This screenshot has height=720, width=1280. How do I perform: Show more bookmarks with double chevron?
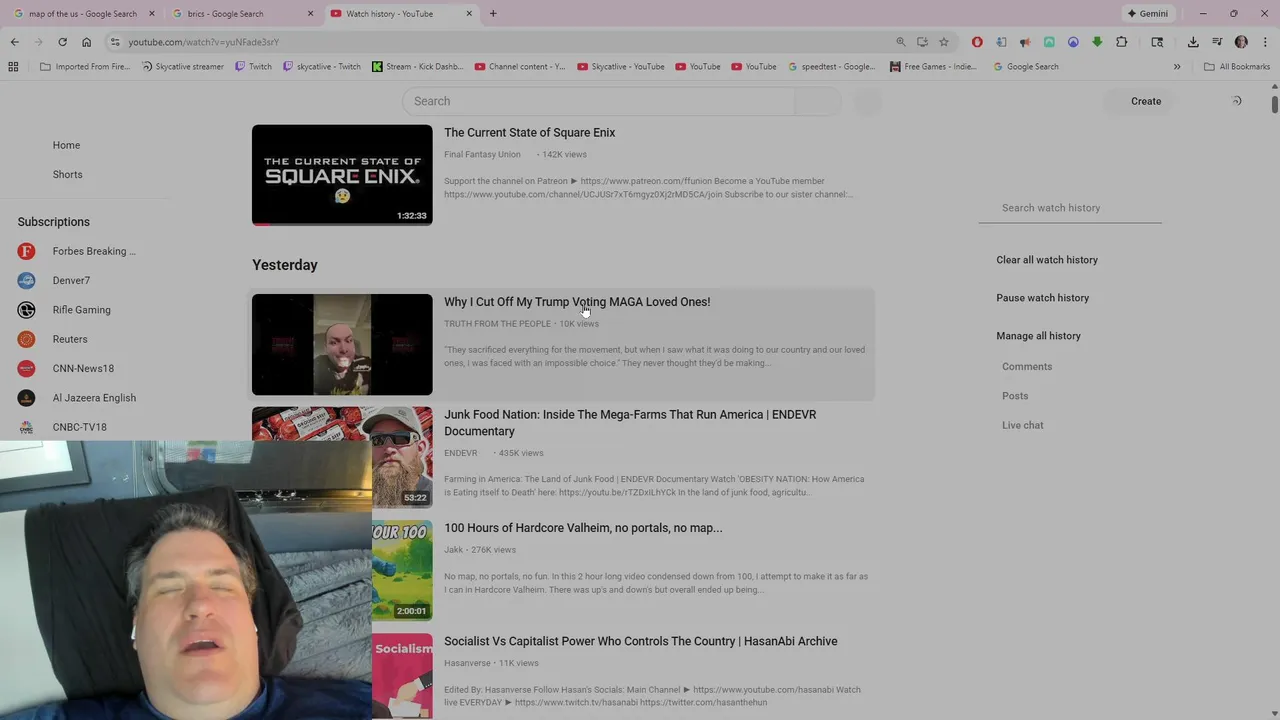(x=1177, y=67)
